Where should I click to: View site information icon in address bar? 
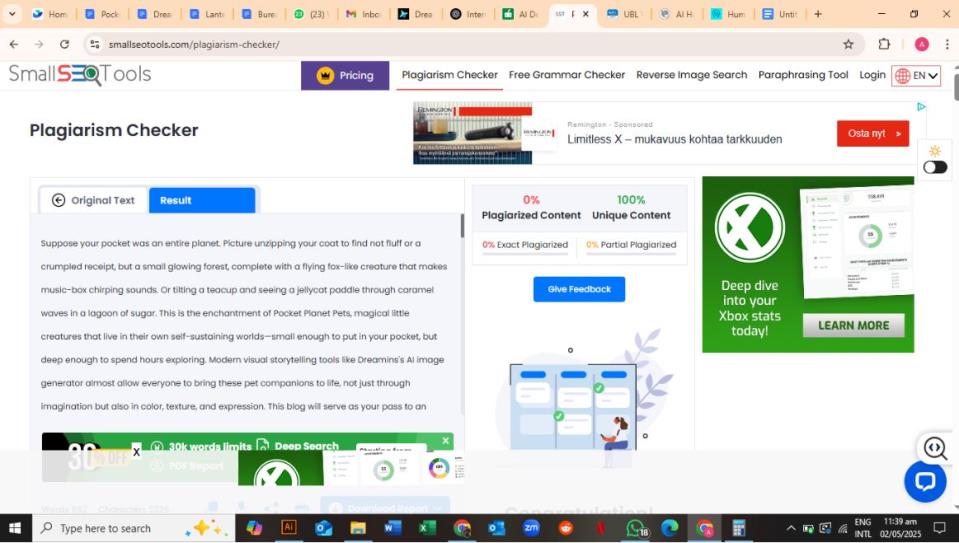(94, 44)
